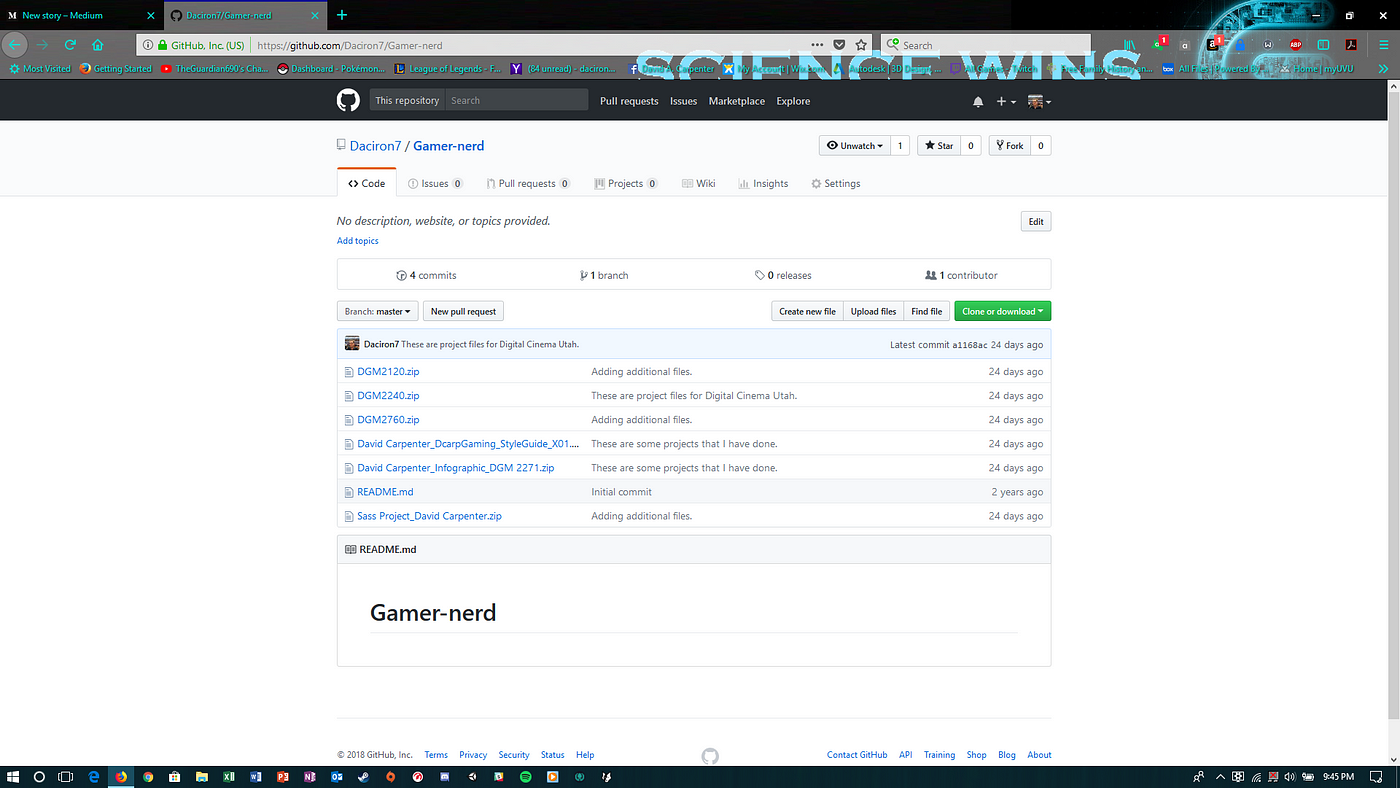Open the Daciron7 owner link
The width and height of the screenshot is (1400, 788).
point(375,146)
